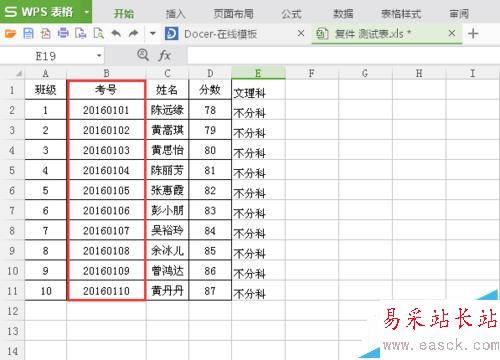This screenshot has height=360, width=500.
Task: Open the 开始 ribbon tab
Action: (x=124, y=14)
